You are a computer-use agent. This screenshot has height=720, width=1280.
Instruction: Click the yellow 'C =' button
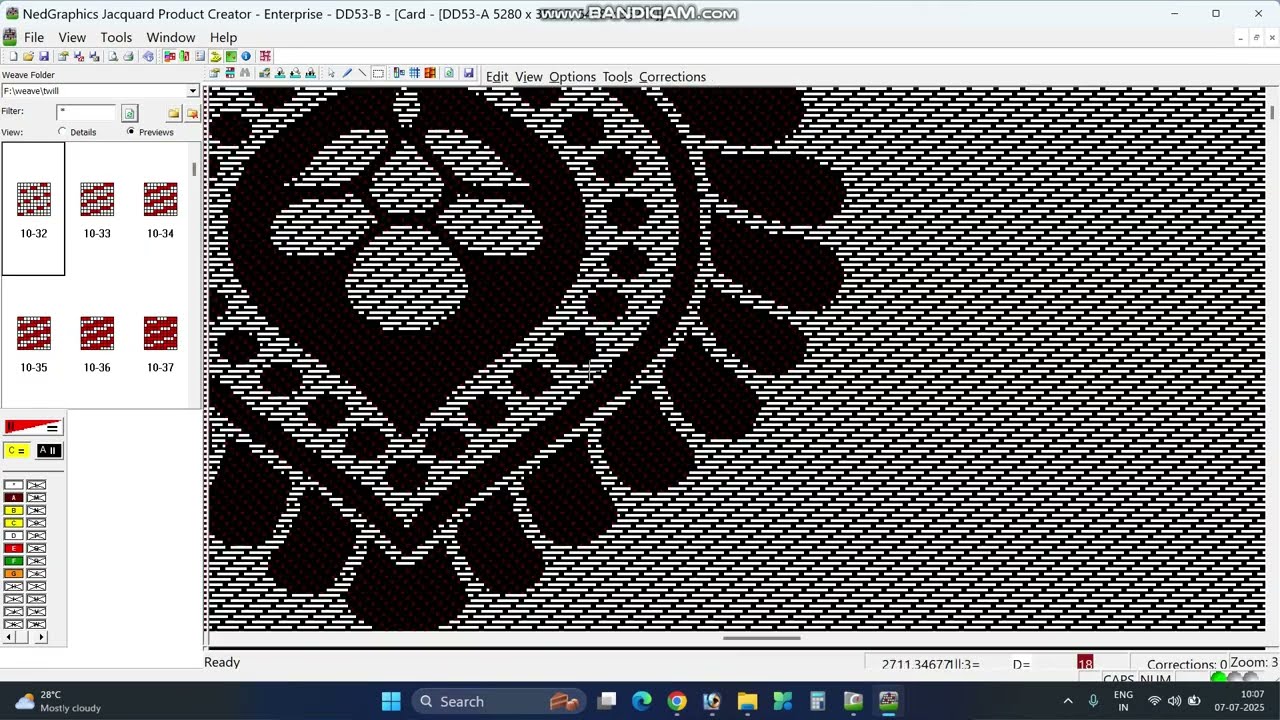[16, 450]
